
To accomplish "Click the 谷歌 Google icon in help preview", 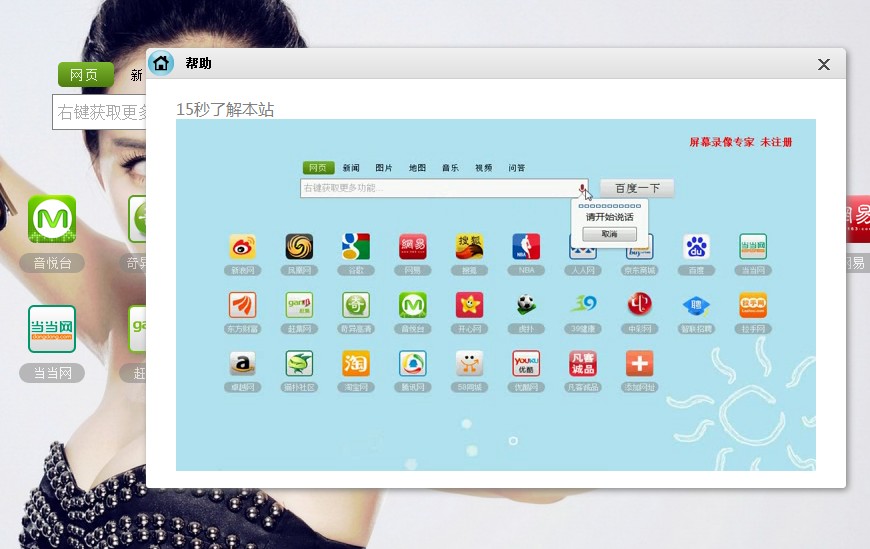I will pos(356,246).
